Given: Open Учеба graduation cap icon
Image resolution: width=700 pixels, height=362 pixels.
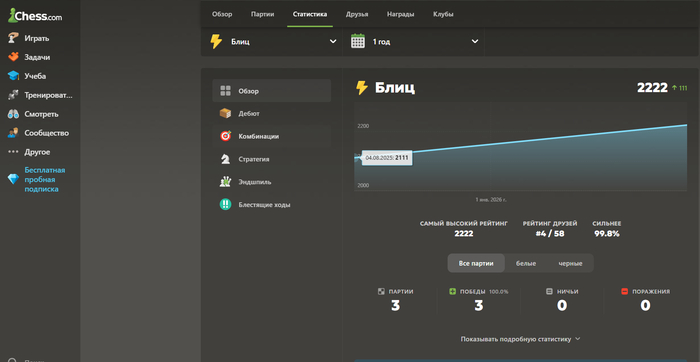Looking at the screenshot, I should tap(13, 76).
